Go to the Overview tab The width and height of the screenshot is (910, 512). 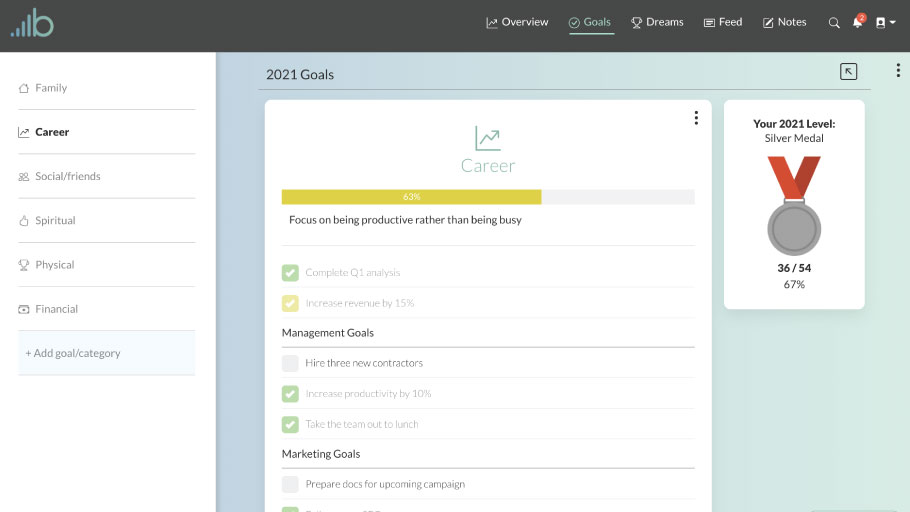(x=517, y=22)
